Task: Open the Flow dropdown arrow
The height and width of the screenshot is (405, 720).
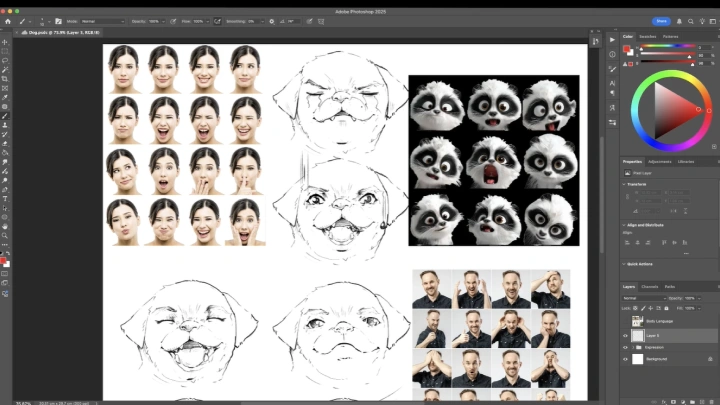Action: (x=207, y=21)
